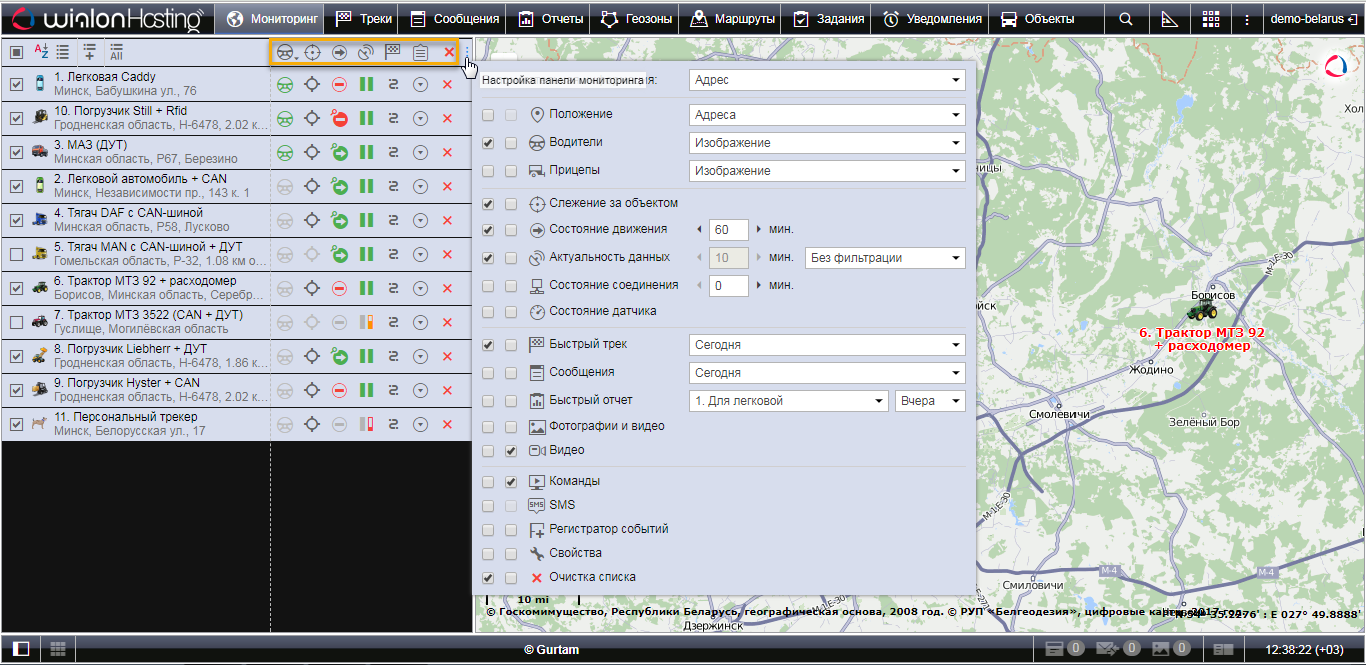Remove МАЗ (ДУТ) from list with red X

pos(447,153)
